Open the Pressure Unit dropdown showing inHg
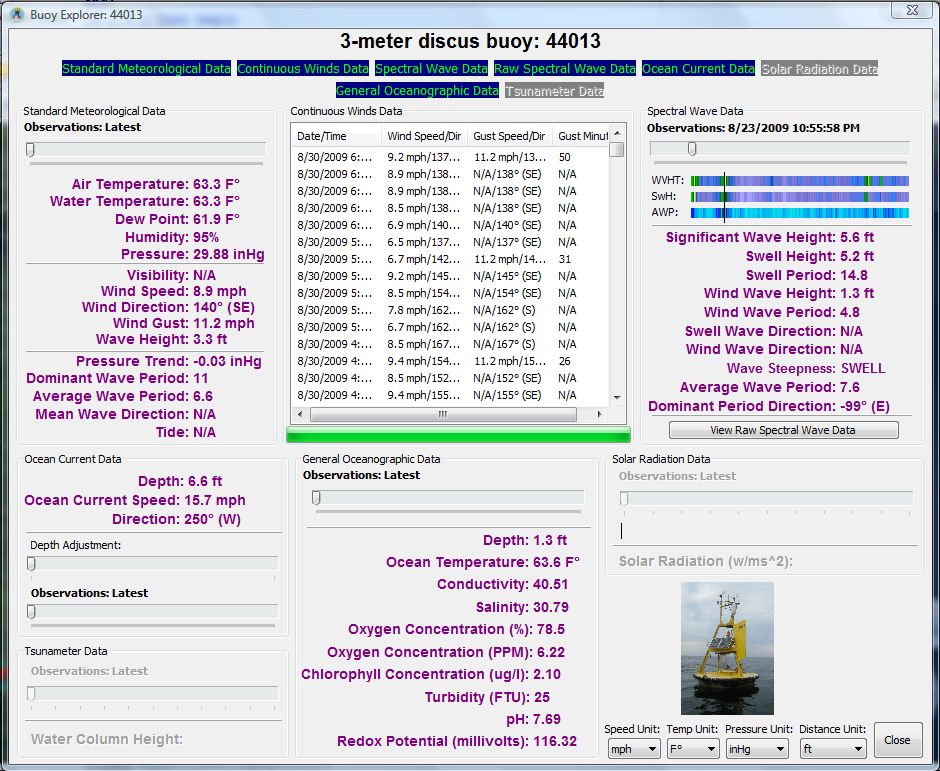The image size is (940, 771). [x=757, y=747]
